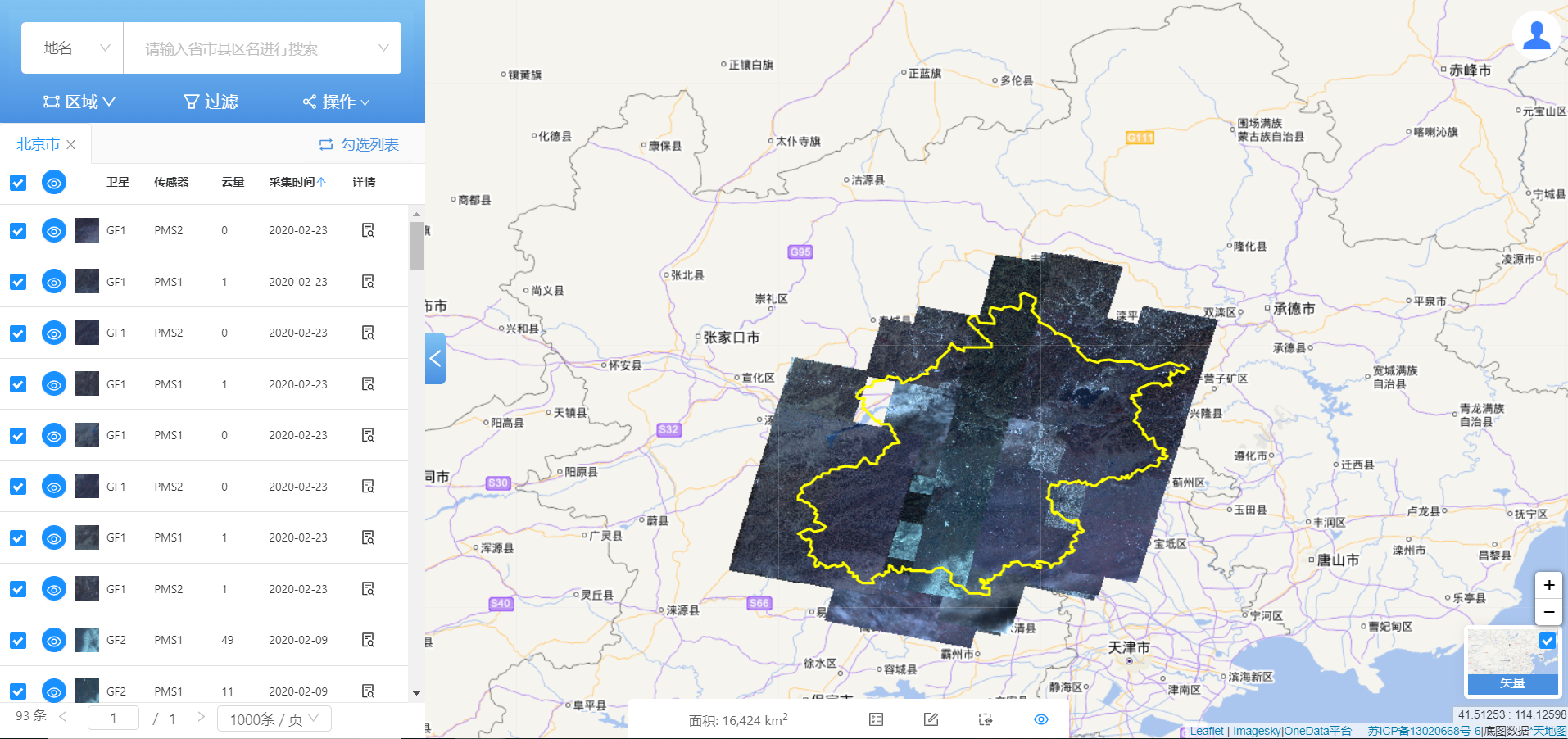Zoom in on the map

(1548, 585)
